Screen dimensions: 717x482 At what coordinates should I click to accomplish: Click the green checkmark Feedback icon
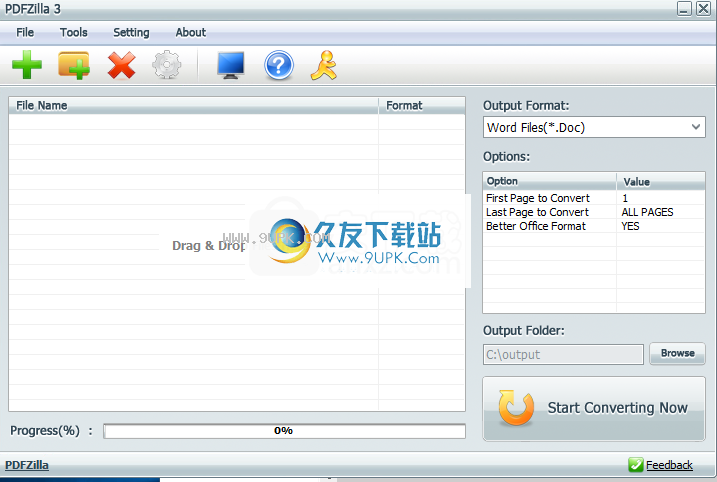pos(636,465)
